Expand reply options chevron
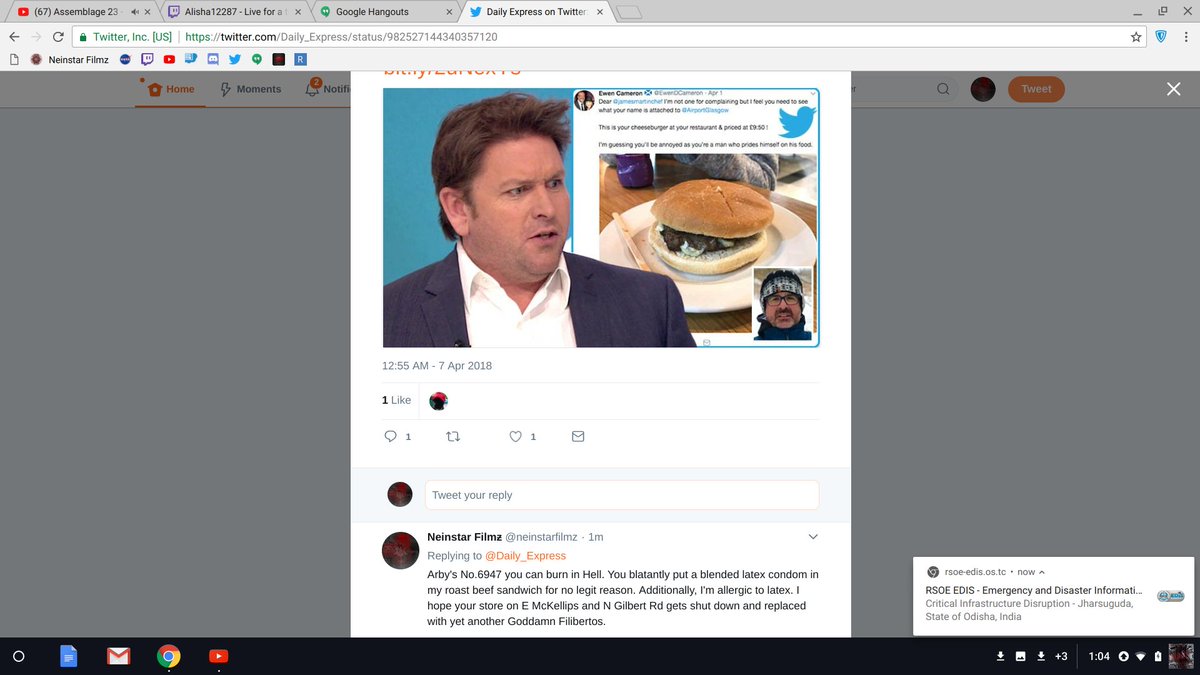The height and width of the screenshot is (675, 1200). [813, 537]
